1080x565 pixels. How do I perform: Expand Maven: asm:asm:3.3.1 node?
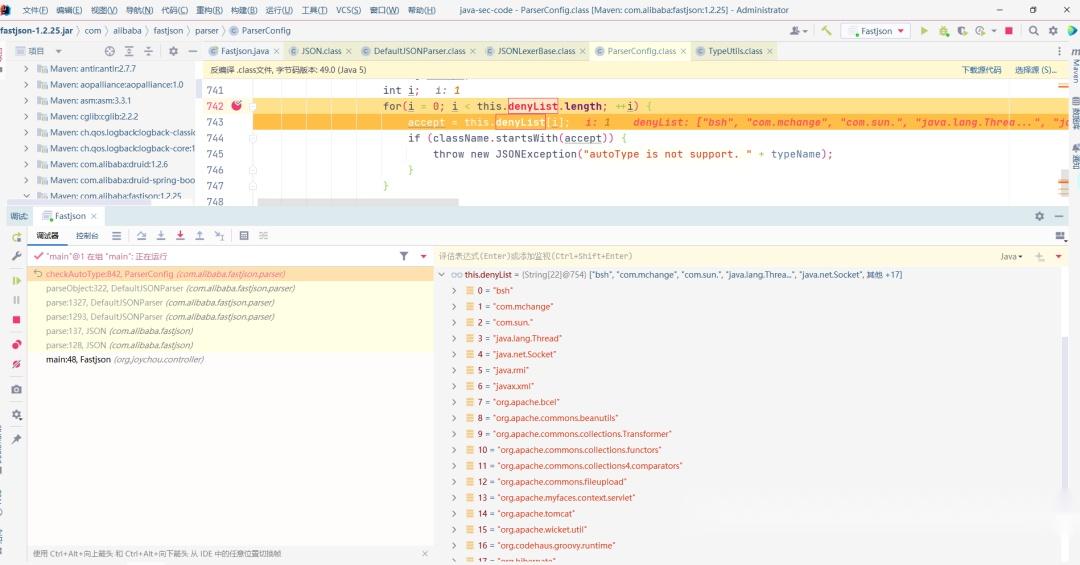click(x=26, y=101)
